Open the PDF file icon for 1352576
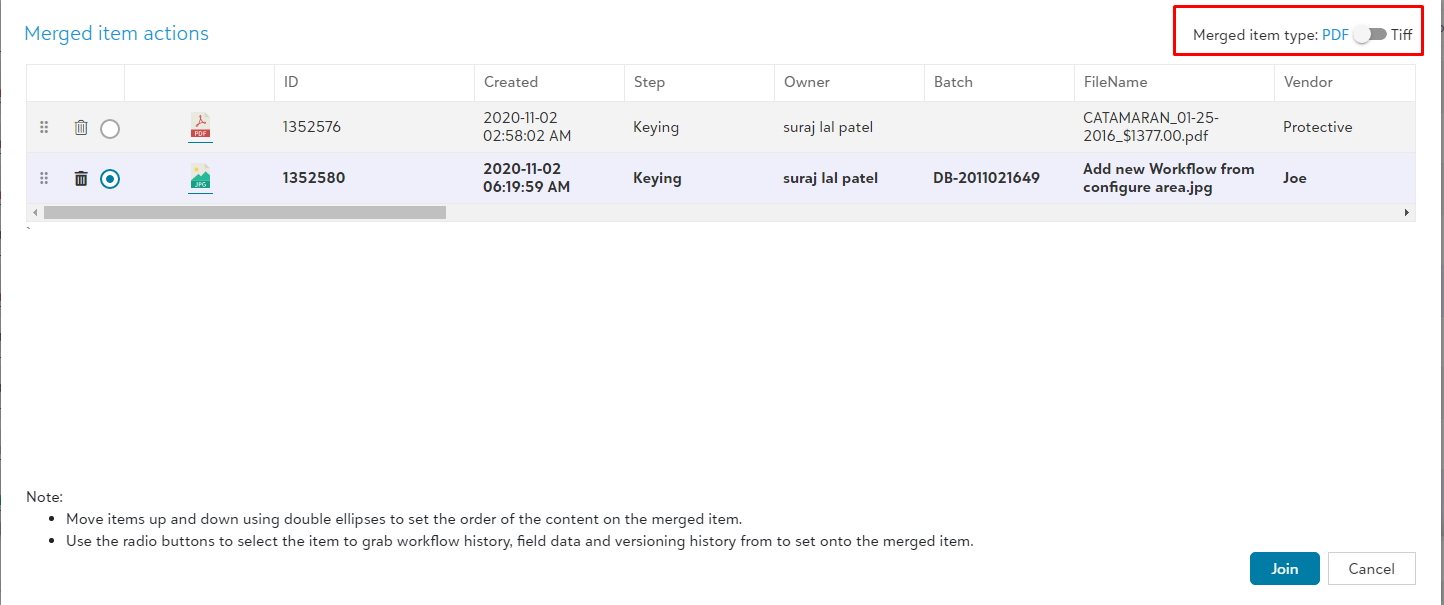Image resolution: width=1444 pixels, height=605 pixels. click(200, 127)
